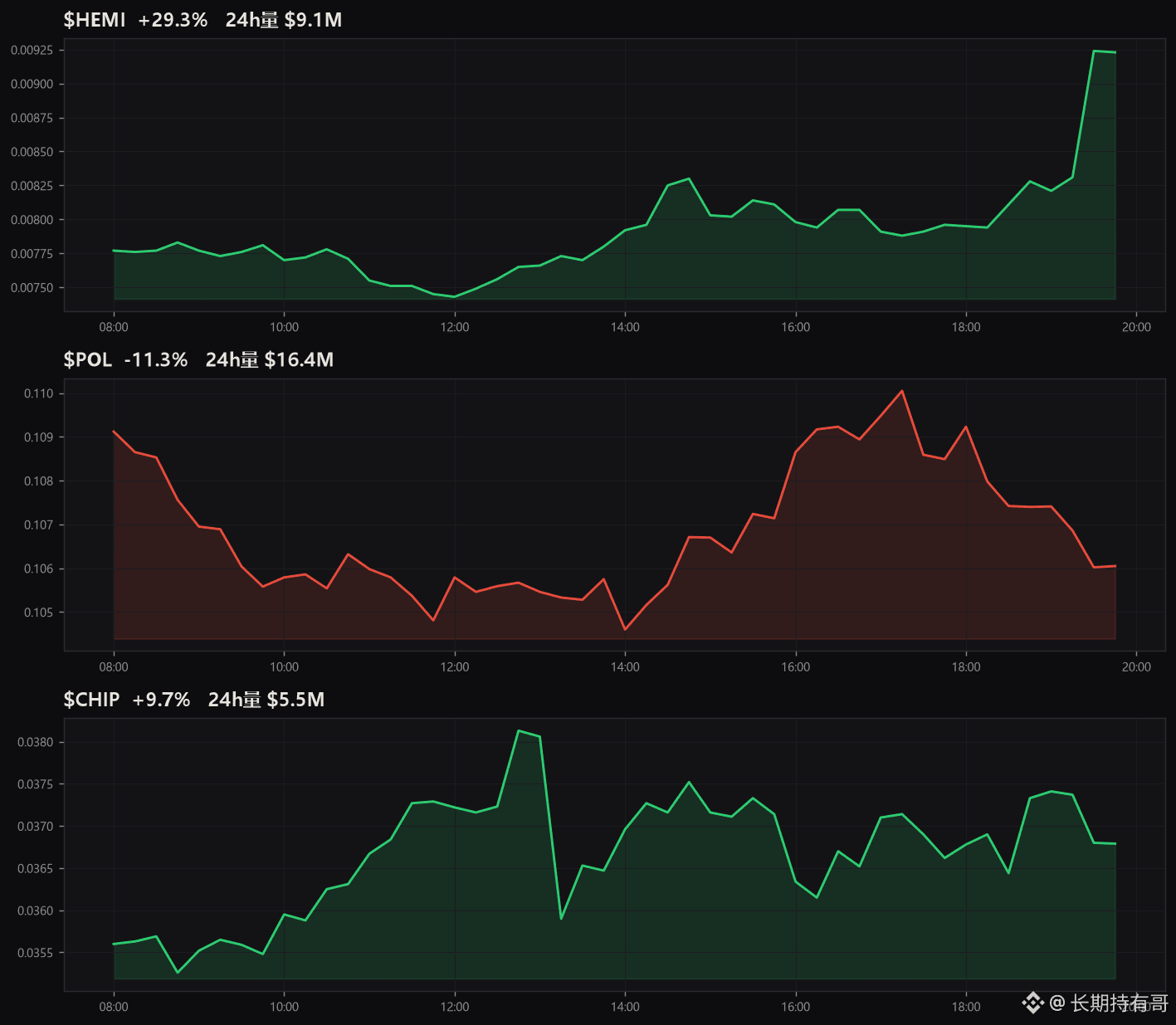
Task: Select 18:00 on the CHIP chart time axis
Action: coord(966,1007)
